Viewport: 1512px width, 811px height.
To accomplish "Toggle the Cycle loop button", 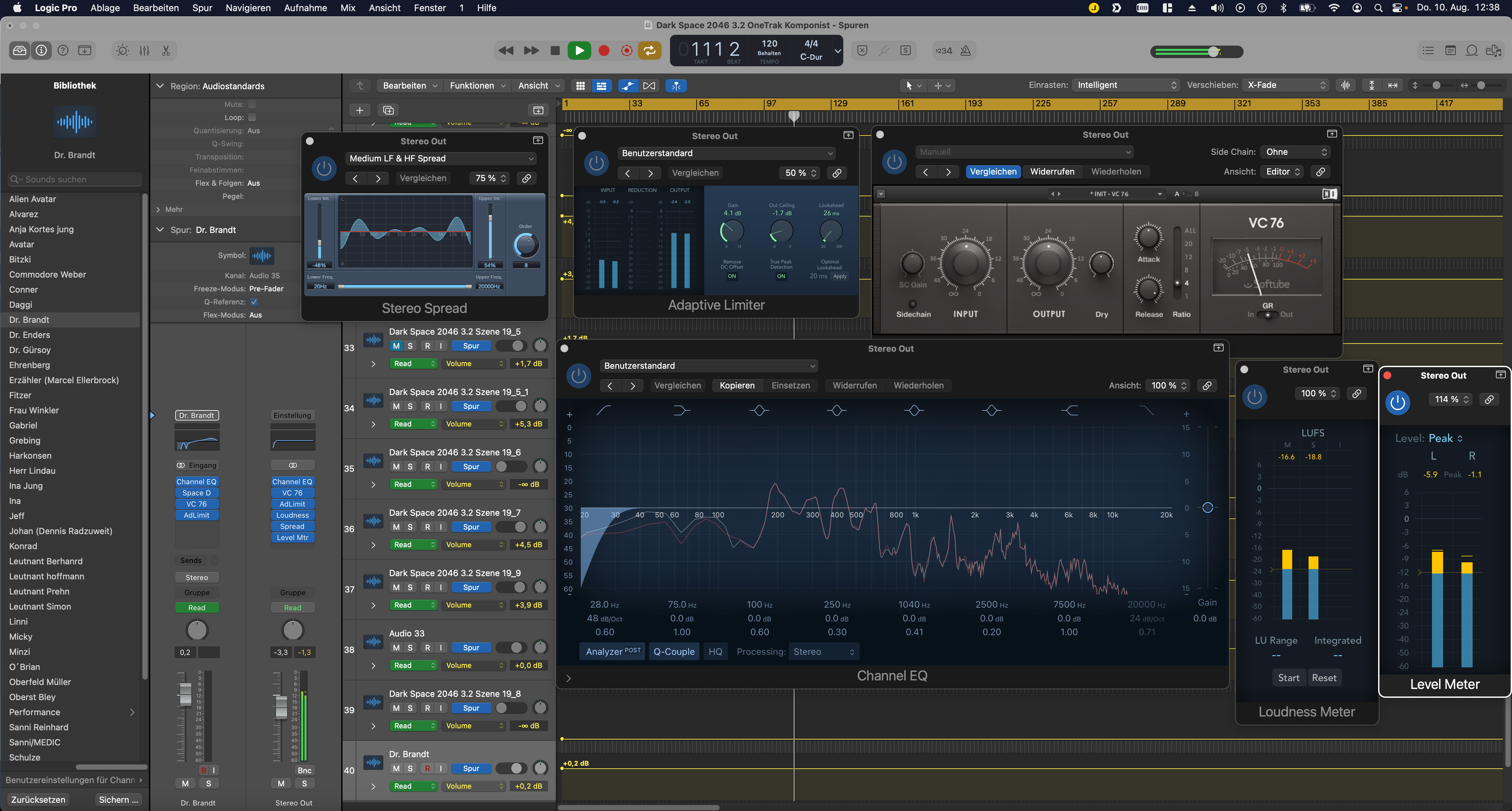I will [649, 51].
